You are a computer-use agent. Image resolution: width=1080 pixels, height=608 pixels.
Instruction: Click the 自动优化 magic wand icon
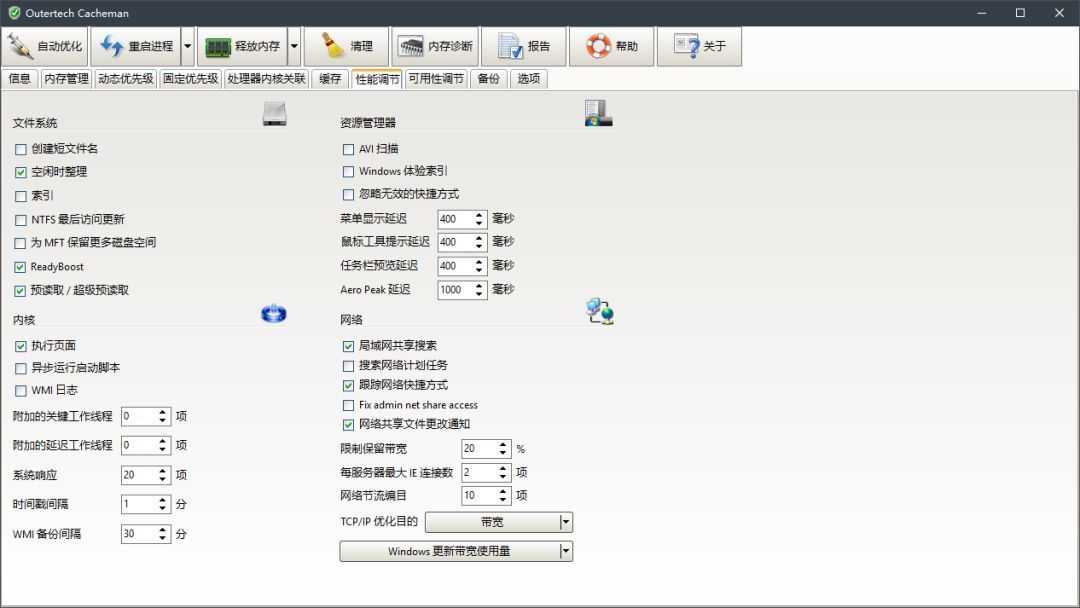[x=20, y=46]
